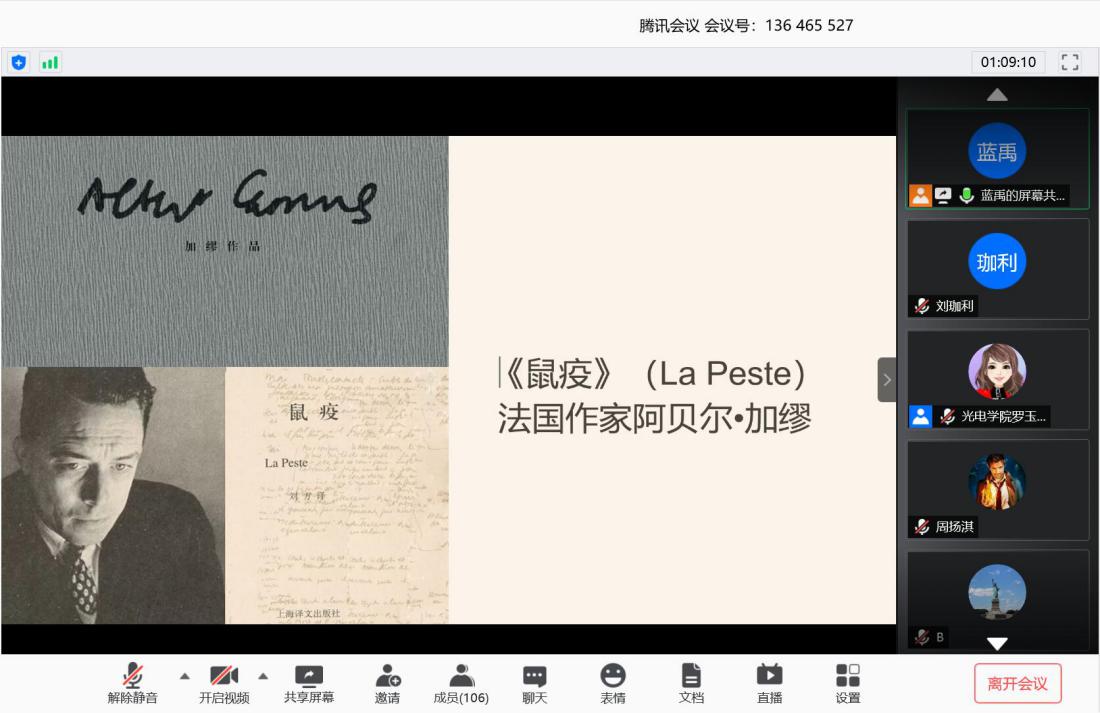Image resolution: width=1100 pixels, height=713 pixels.
Task: Click the orange host icon on 蓝禹's tile
Action: point(920,195)
